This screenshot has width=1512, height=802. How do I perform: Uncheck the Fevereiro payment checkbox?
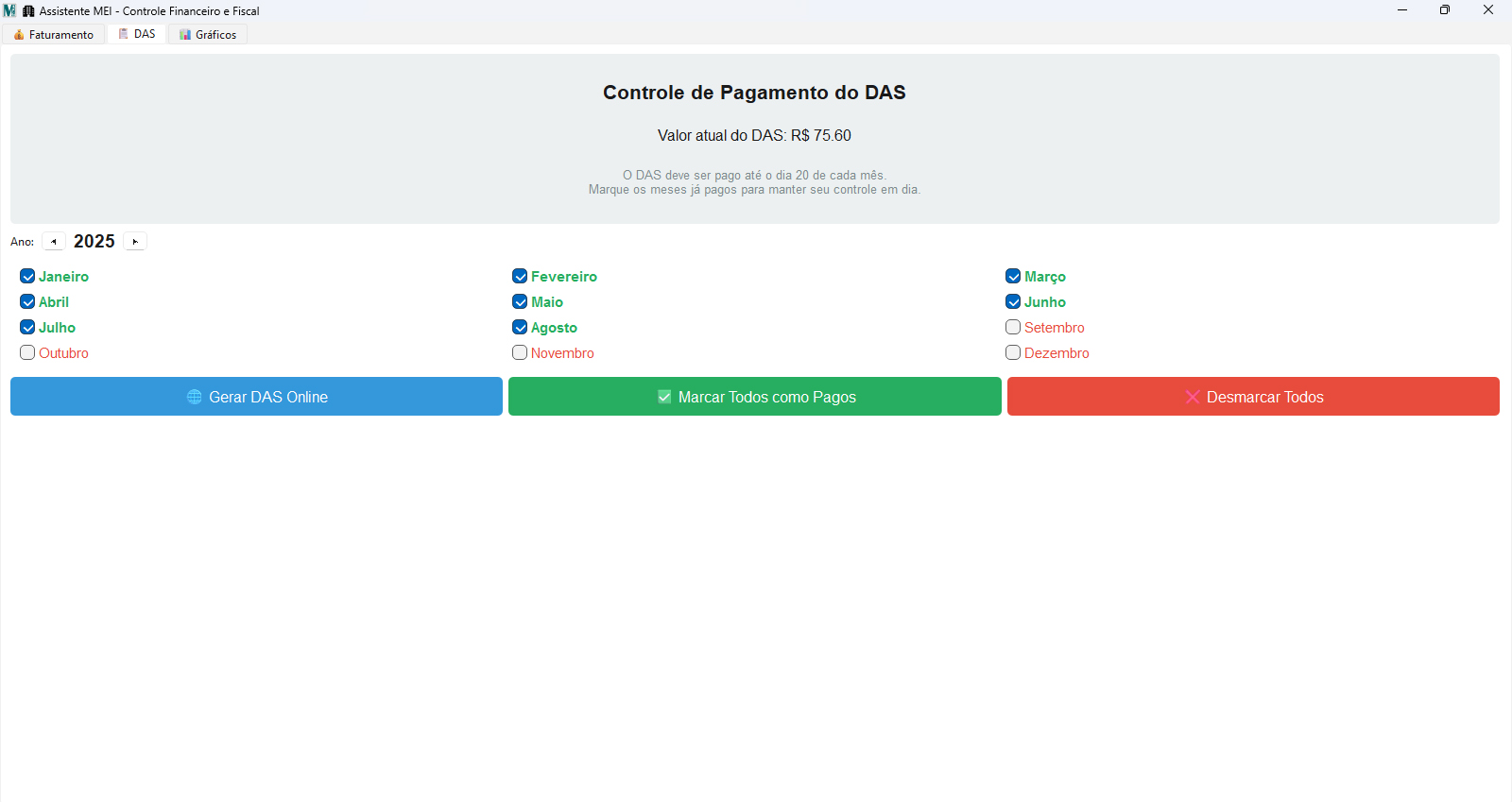point(520,277)
